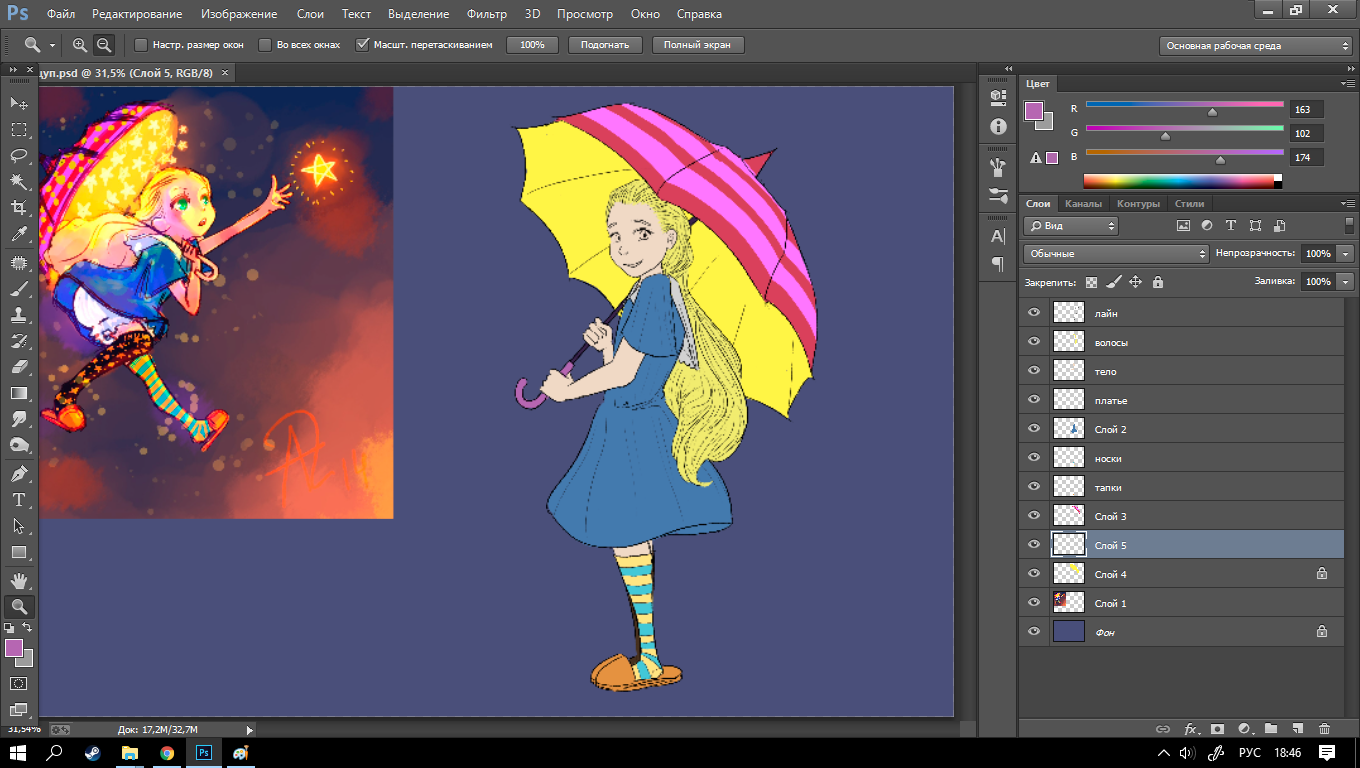Open the Color panel flyout menu
1360x768 pixels.
tap(1349, 84)
